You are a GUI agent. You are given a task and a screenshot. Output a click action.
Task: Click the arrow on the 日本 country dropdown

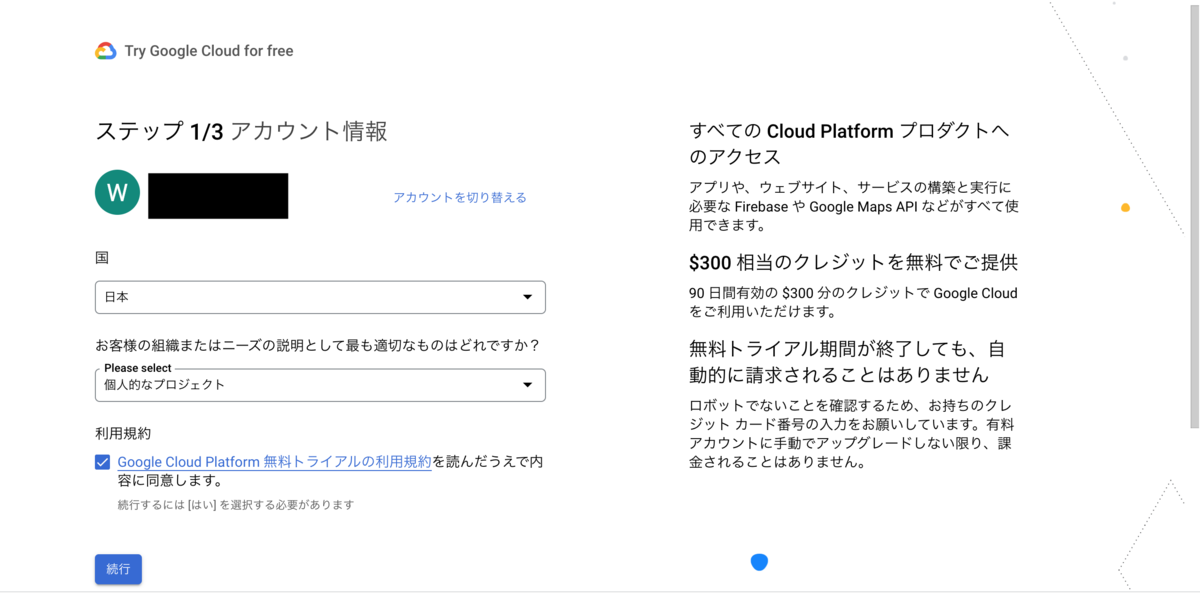528,297
